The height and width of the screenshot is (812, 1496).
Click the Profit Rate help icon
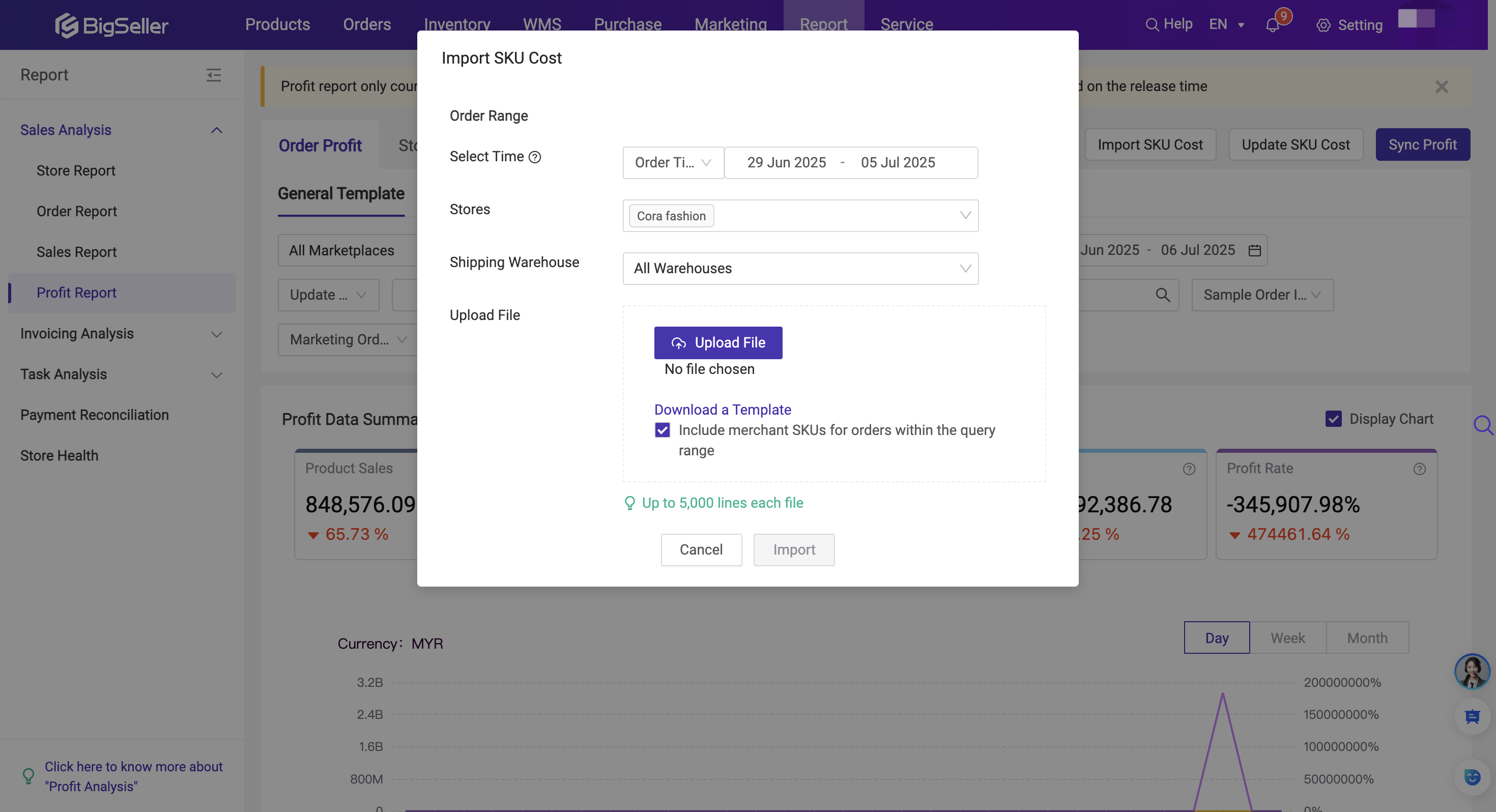(x=1419, y=469)
